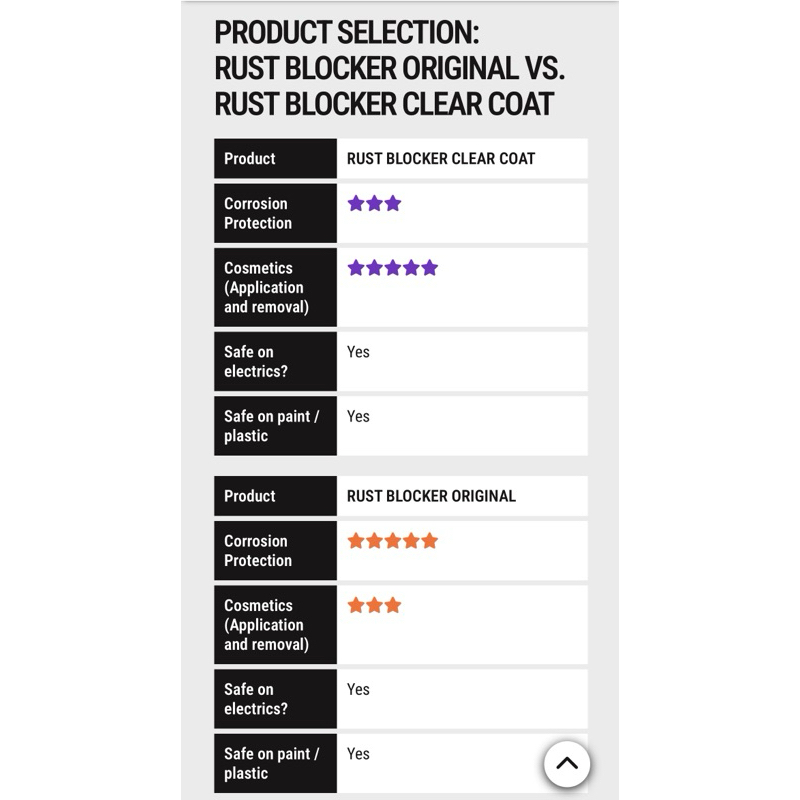The image size is (800, 800).
Task: Click Original's Corrosion Protection label
Action: (257, 550)
